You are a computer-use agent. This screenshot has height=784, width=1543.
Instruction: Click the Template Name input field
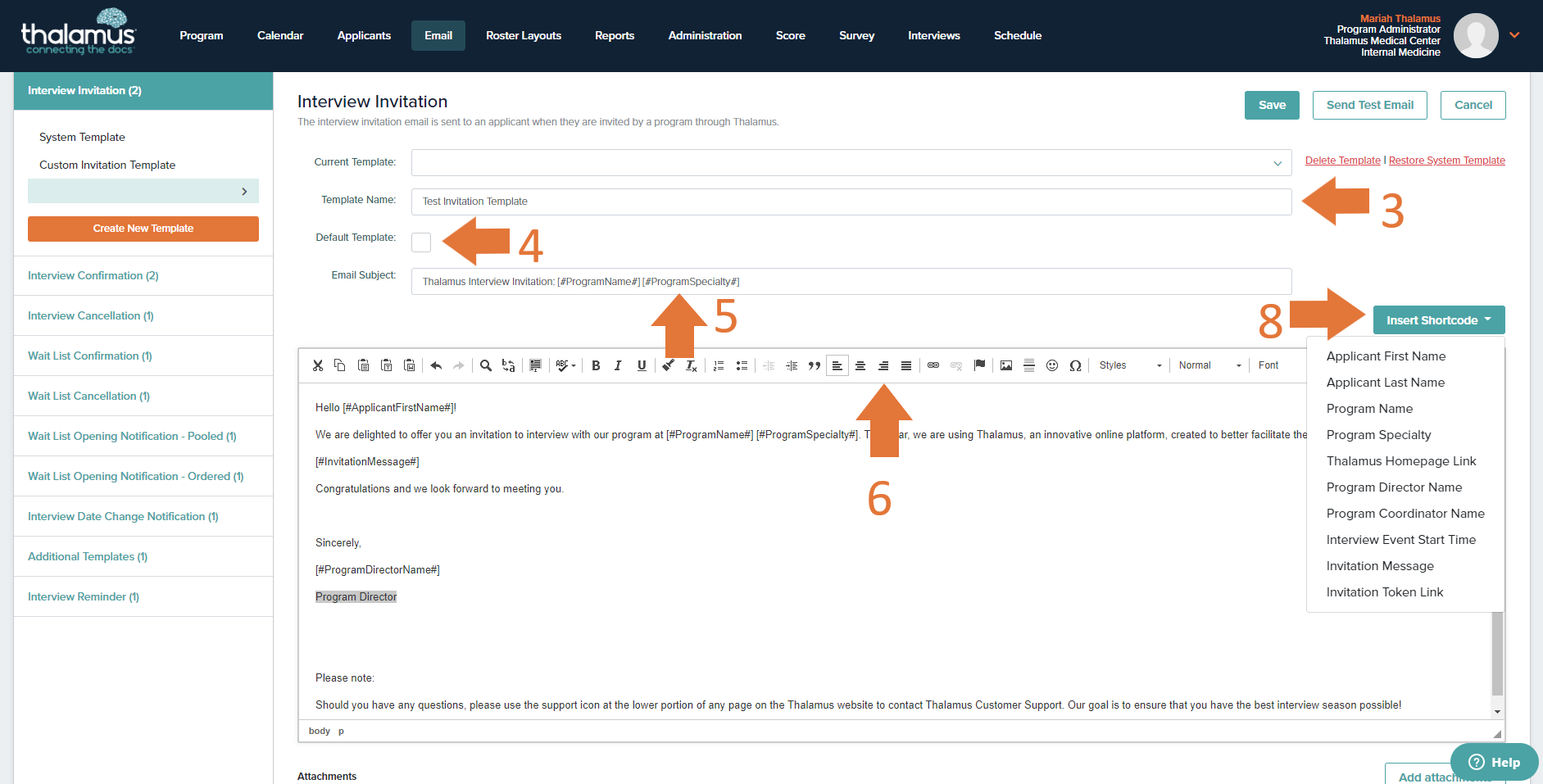(851, 202)
